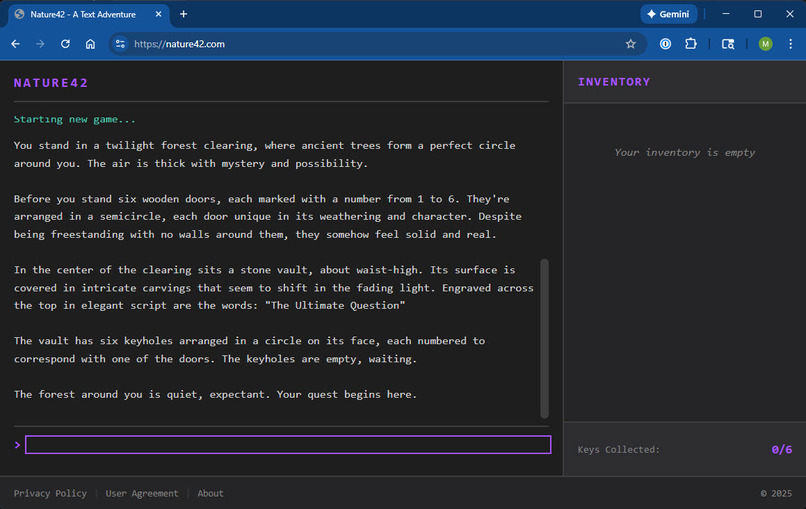Click the NATURE42 title heading

pos(51,83)
